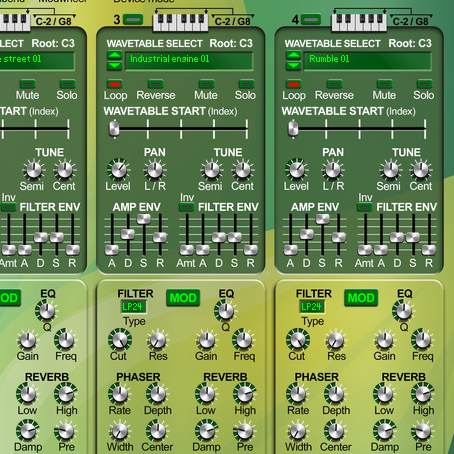The width and height of the screenshot is (454, 454).
Task: Open the LP24 filter type selector in layer 4
Action: [312, 307]
